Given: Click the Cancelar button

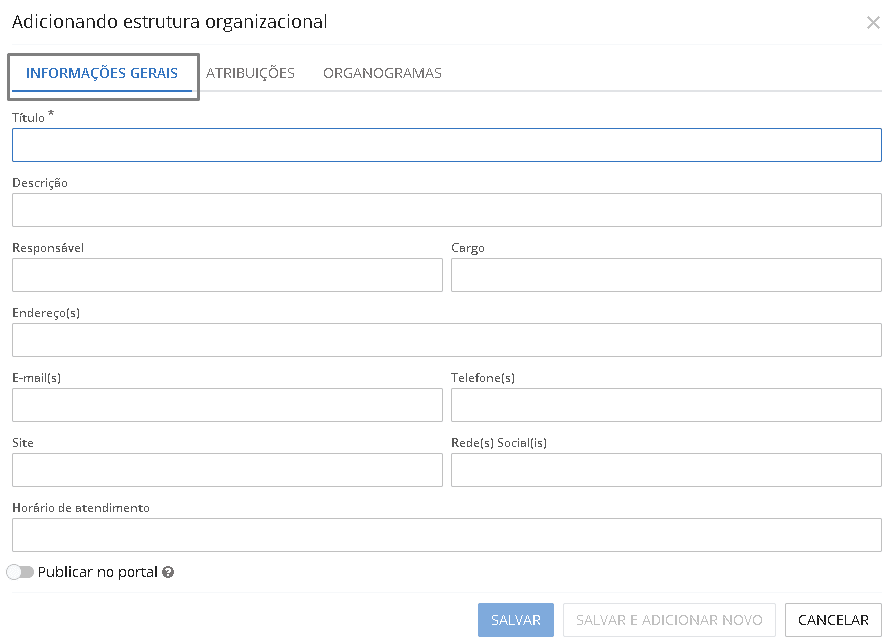Looking at the screenshot, I should [x=833, y=620].
